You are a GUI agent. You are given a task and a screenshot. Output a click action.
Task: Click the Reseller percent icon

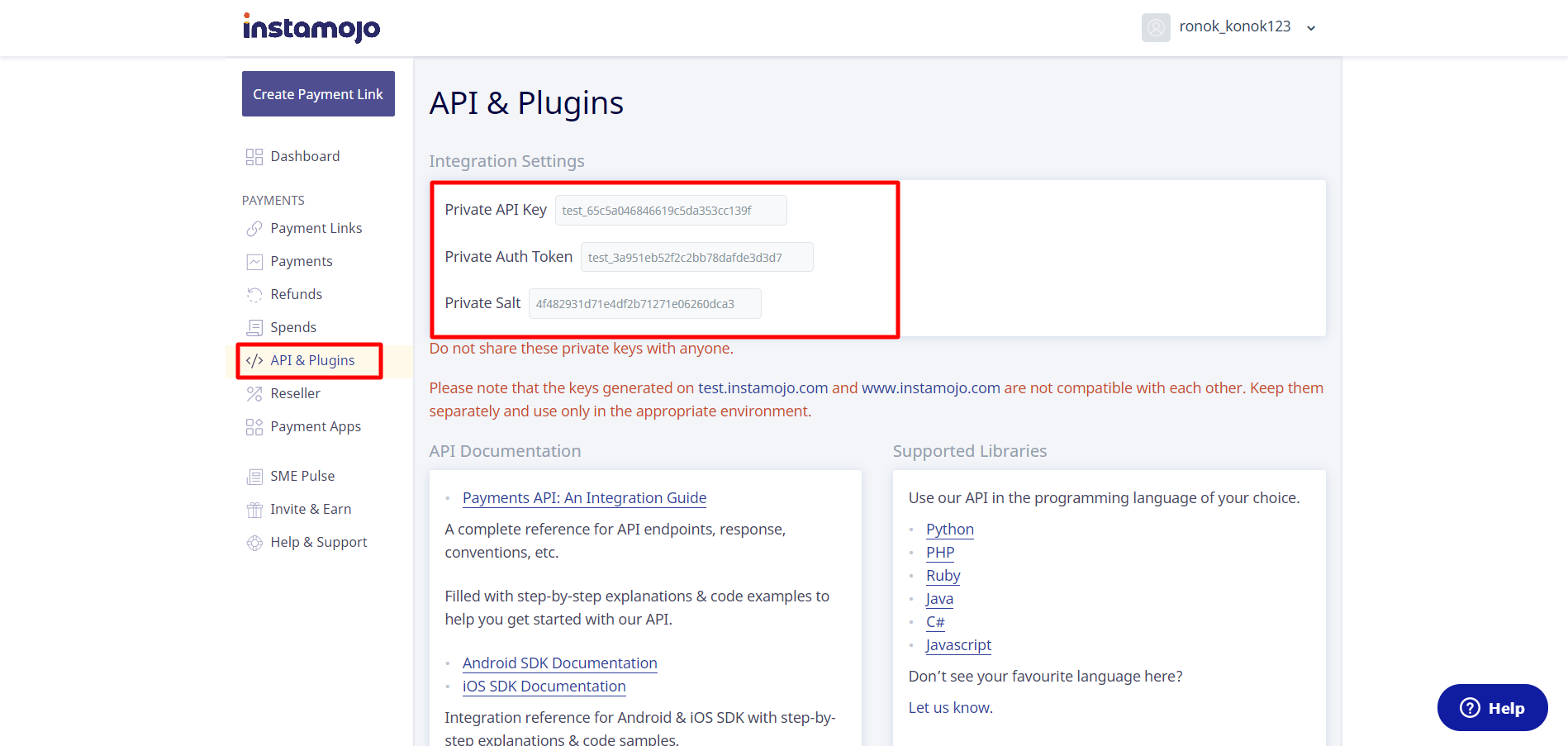254,394
